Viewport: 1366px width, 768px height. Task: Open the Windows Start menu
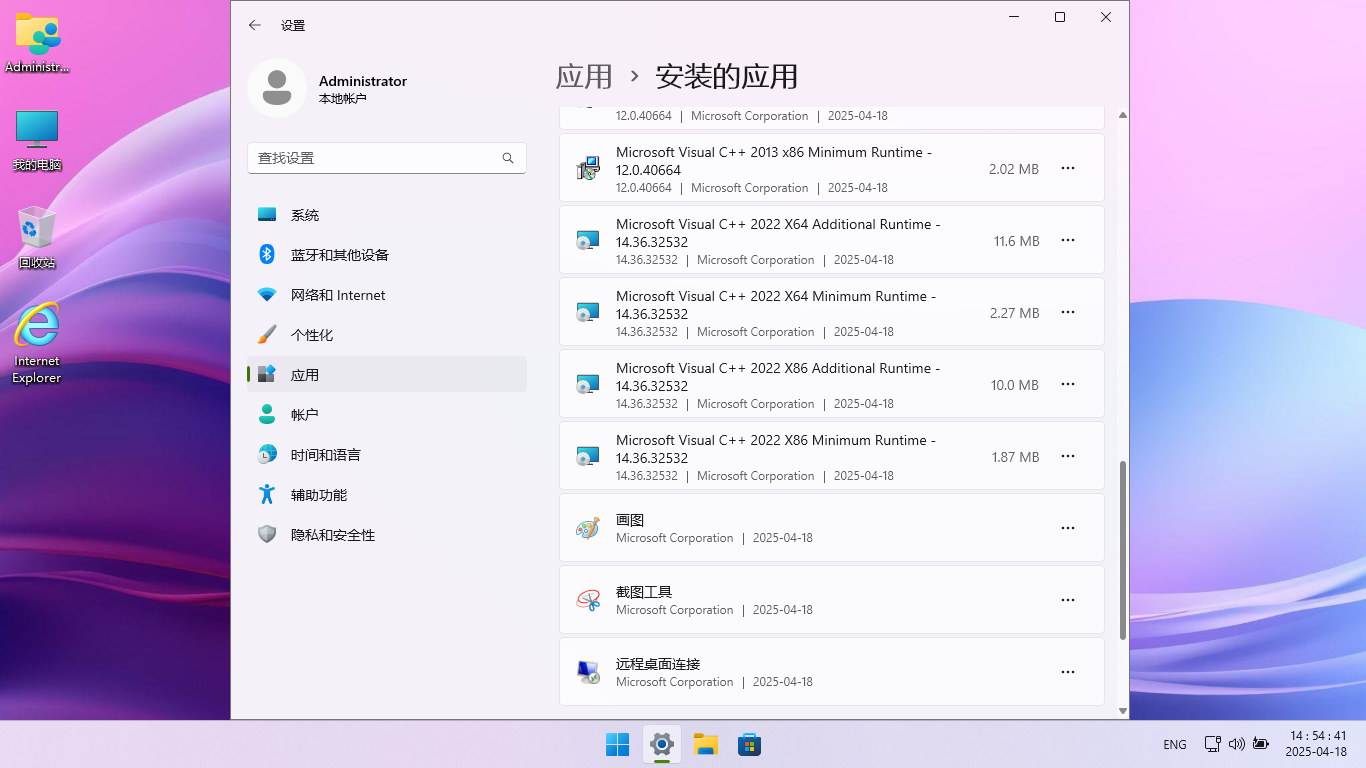tap(618, 744)
